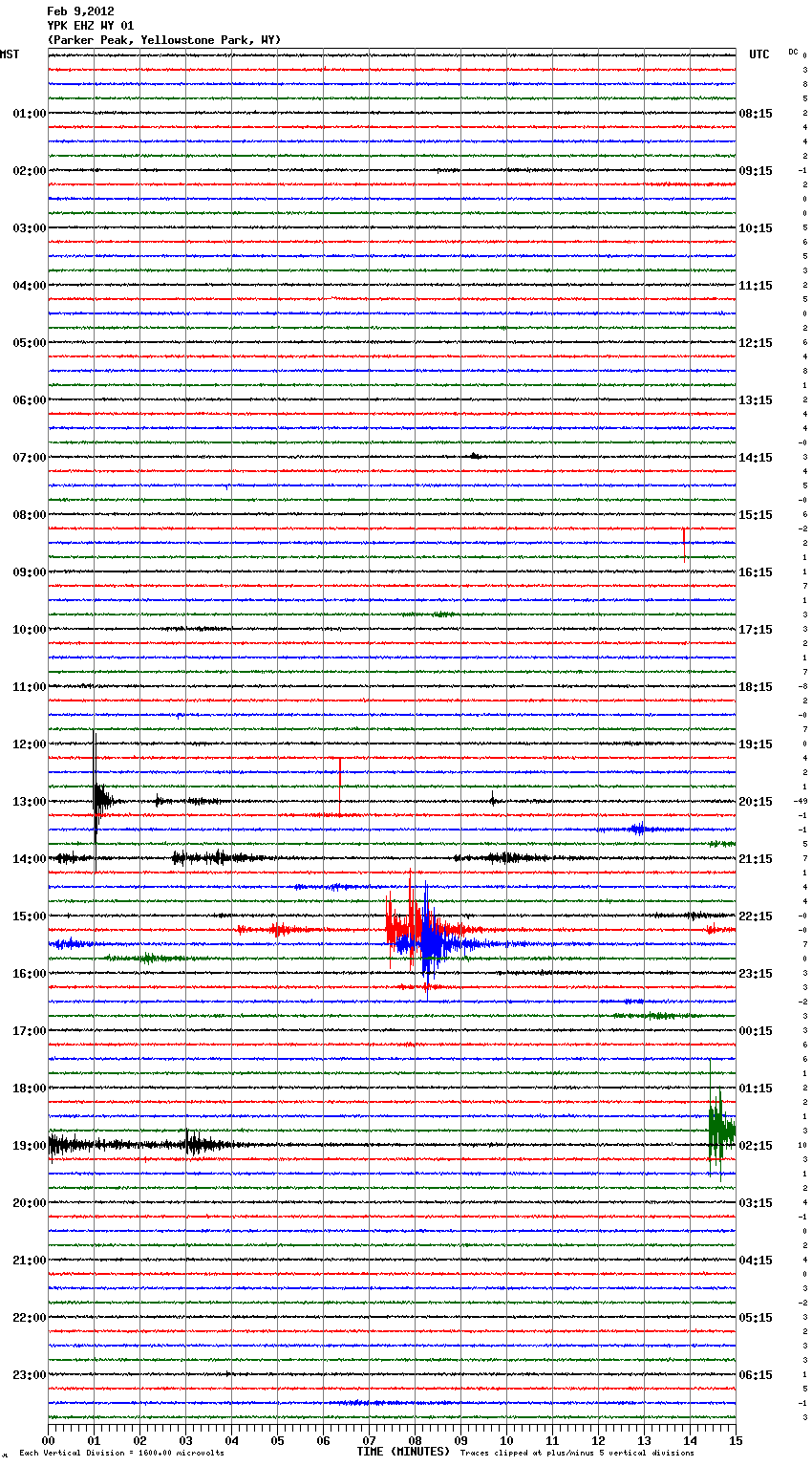
Task: Click the bottom axis minute label 10
Action: coord(506,1440)
